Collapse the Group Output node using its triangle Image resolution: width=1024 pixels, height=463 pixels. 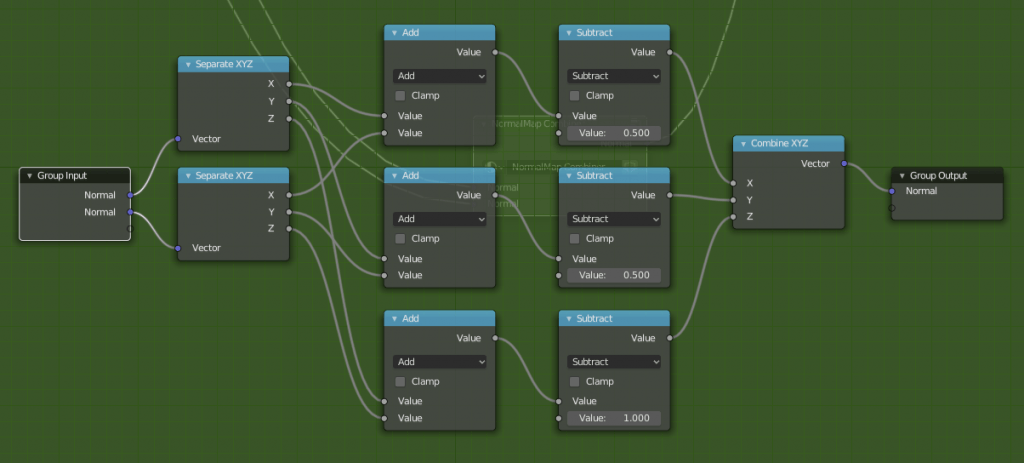(x=903, y=176)
